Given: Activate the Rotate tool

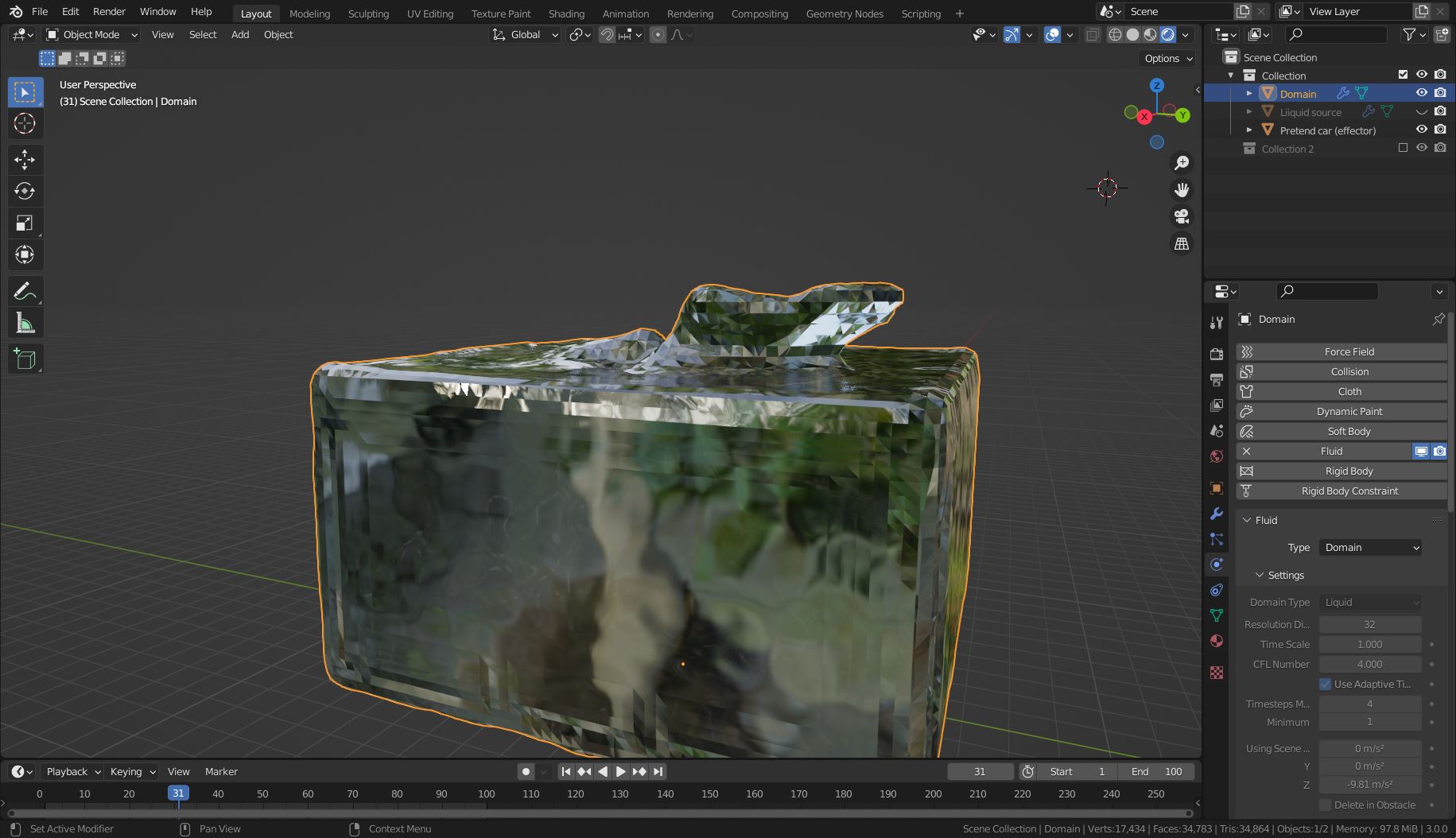Looking at the screenshot, I should point(25,191).
